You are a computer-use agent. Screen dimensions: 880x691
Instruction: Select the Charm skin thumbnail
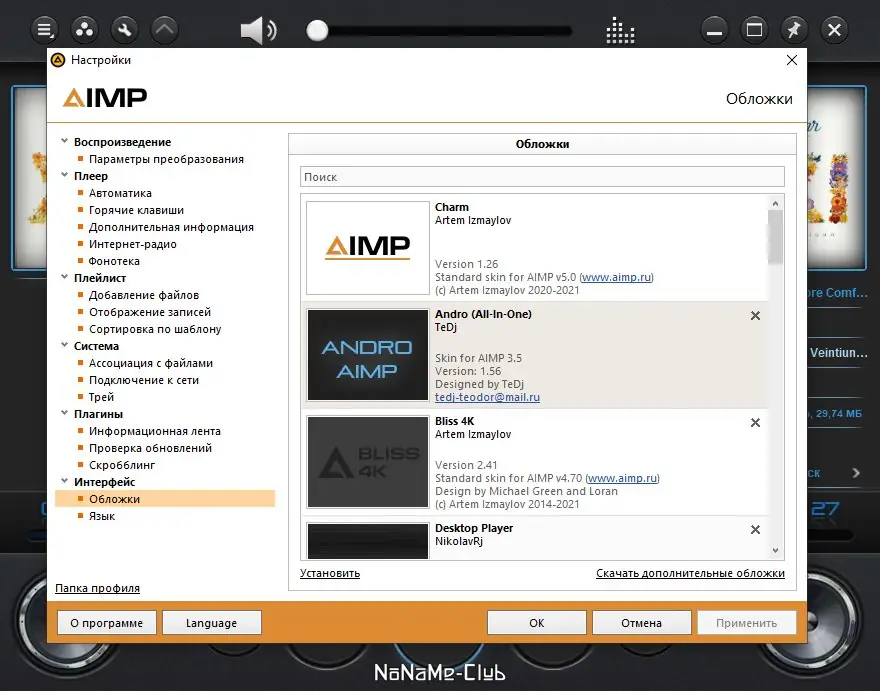coord(368,248)
